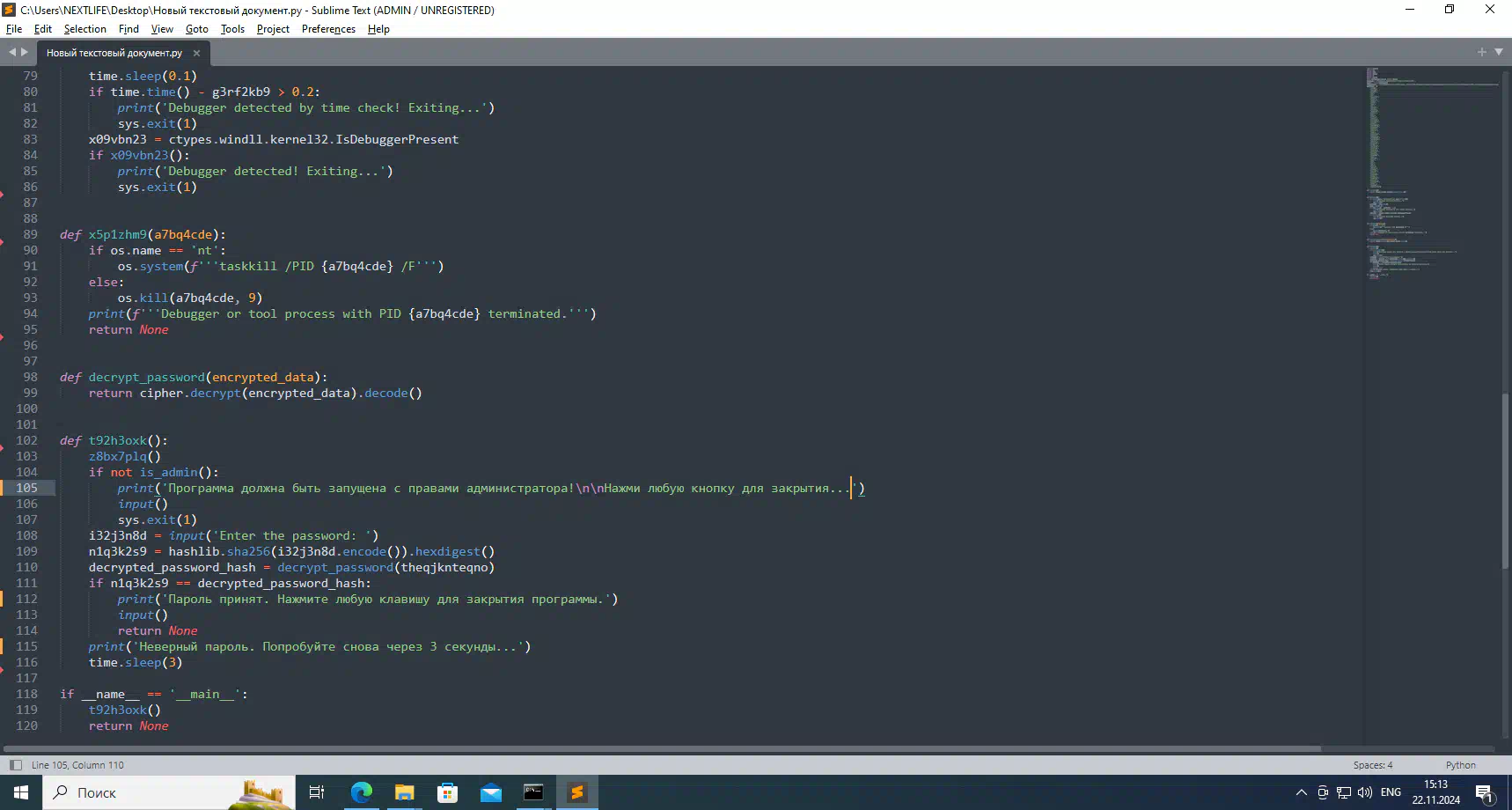Click the tab history forward arrow
The height and width of the screenshot is (810, 1512).
pos(25,52)
